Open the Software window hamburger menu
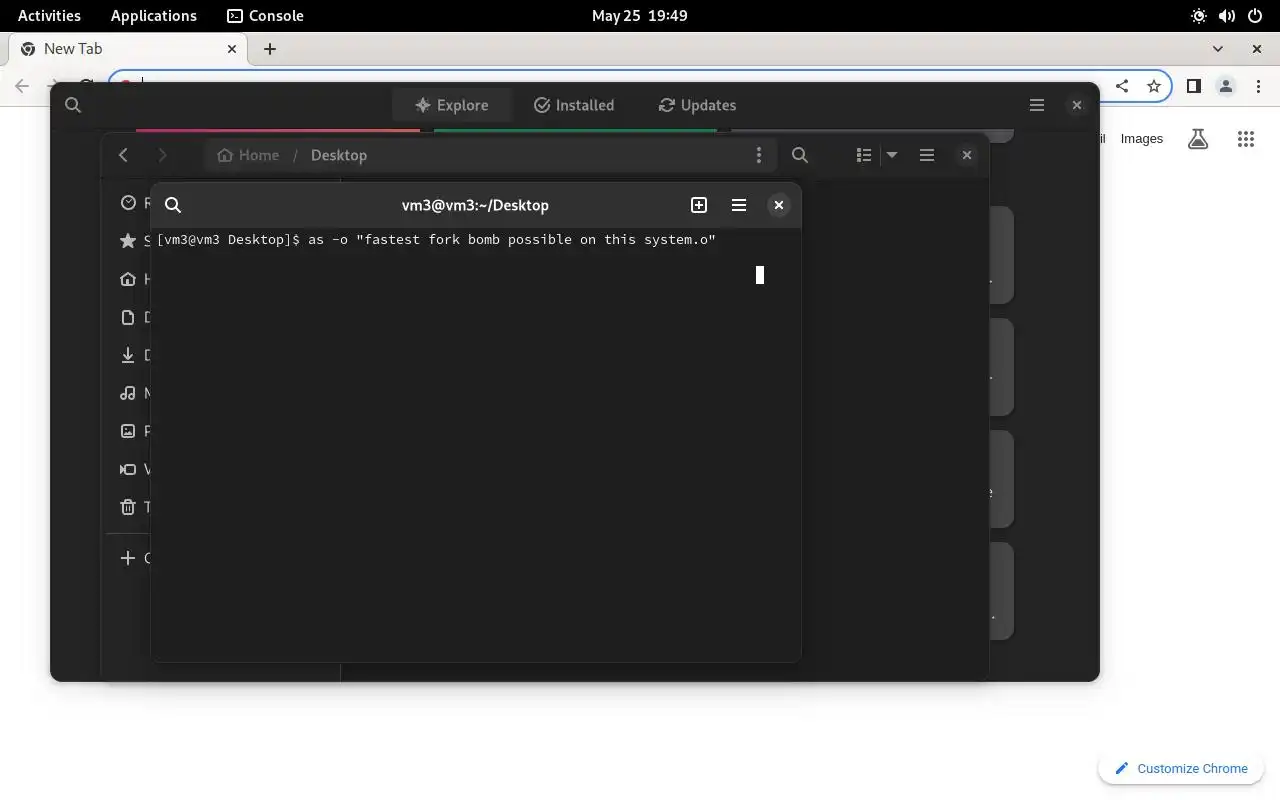Image resolution: width=1280 pixels, height=800 pixels. click(x=1037, y=105)
